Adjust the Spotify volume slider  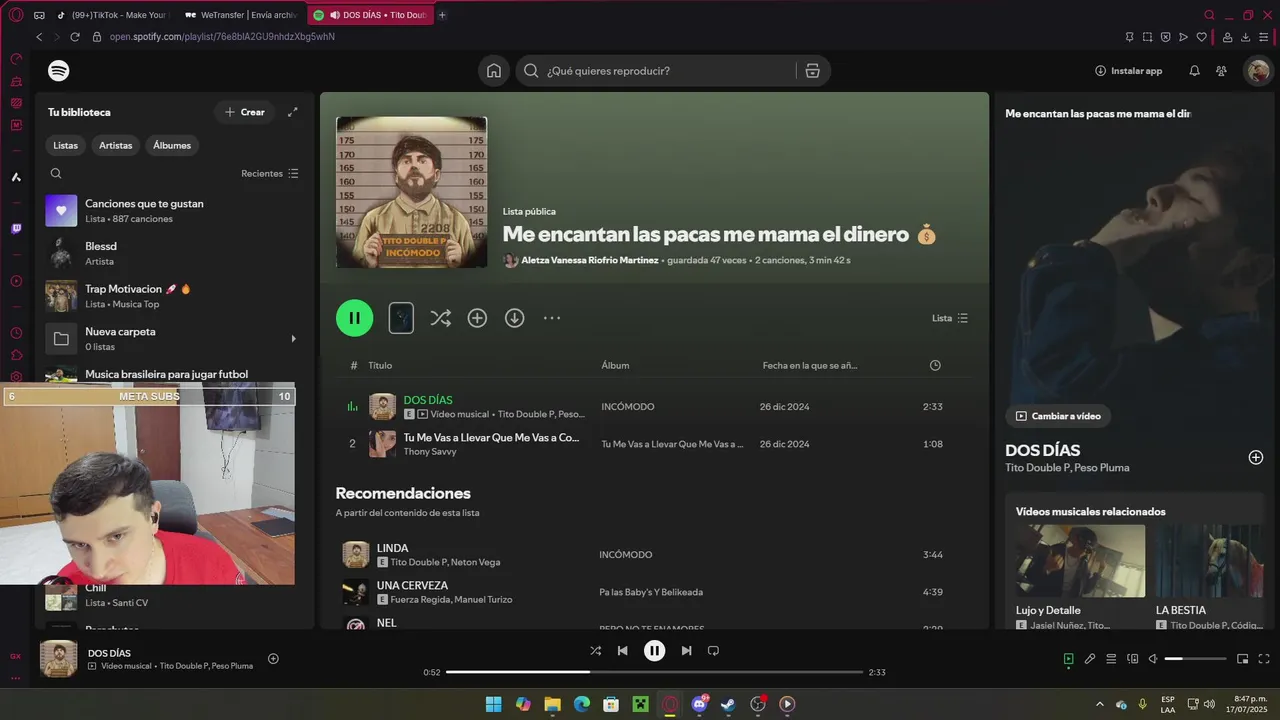(x=1196, y=659)
